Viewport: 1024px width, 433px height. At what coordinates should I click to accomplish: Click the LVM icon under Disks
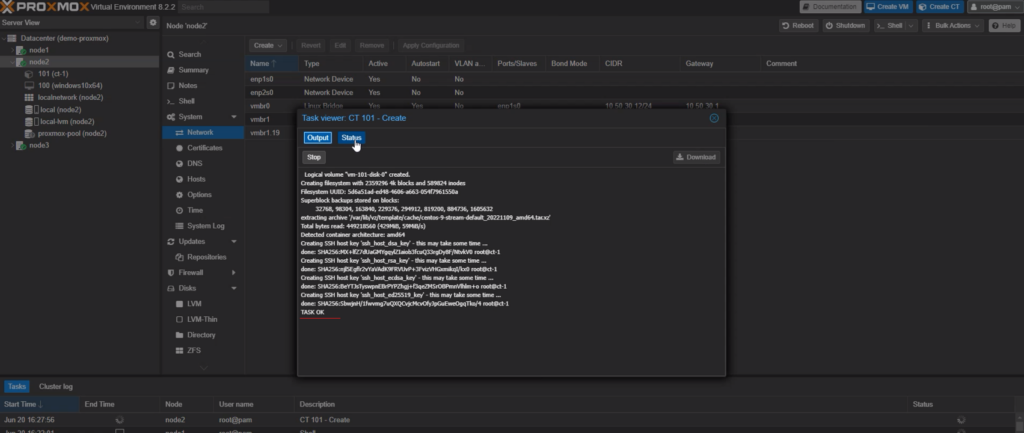(x=180, y=304)
